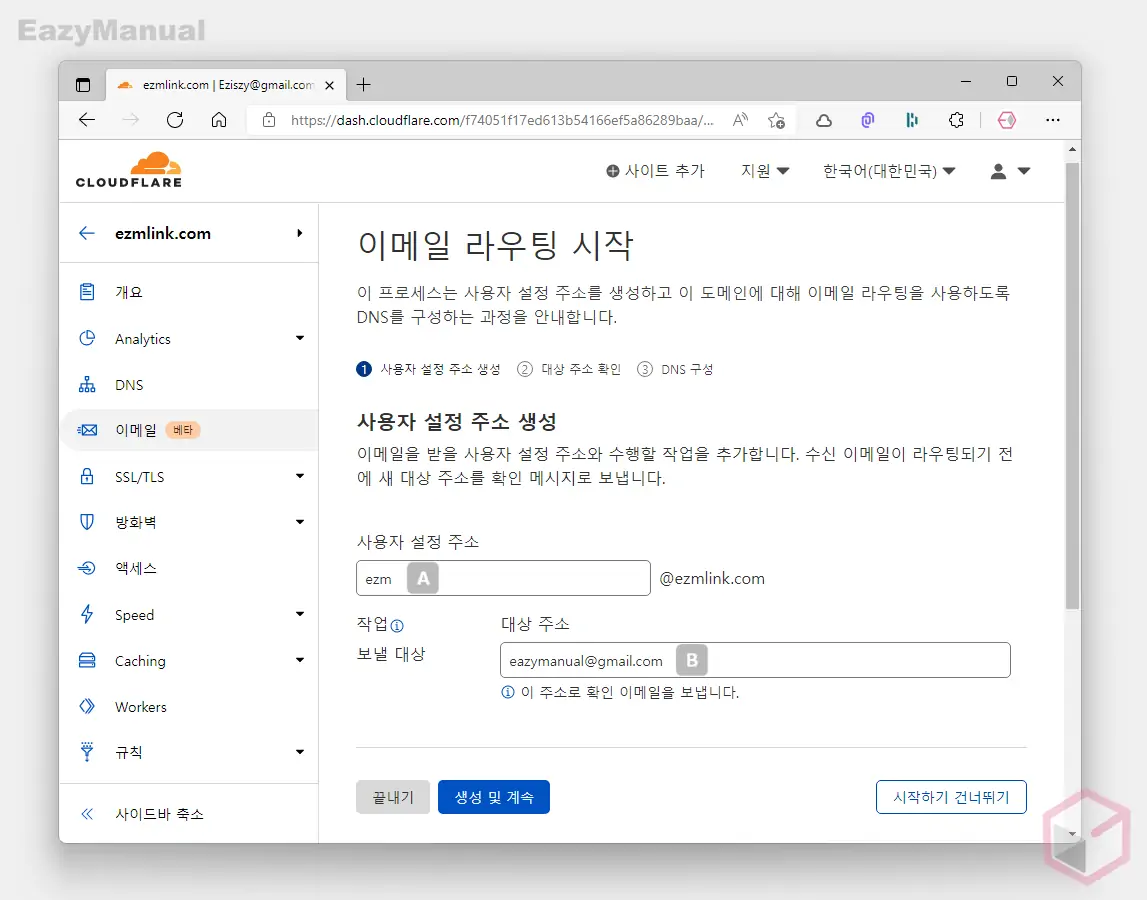Open the 지원 (Support) dropdown
The height and width of the screenshot is (900, 1147).
point(765,171)
